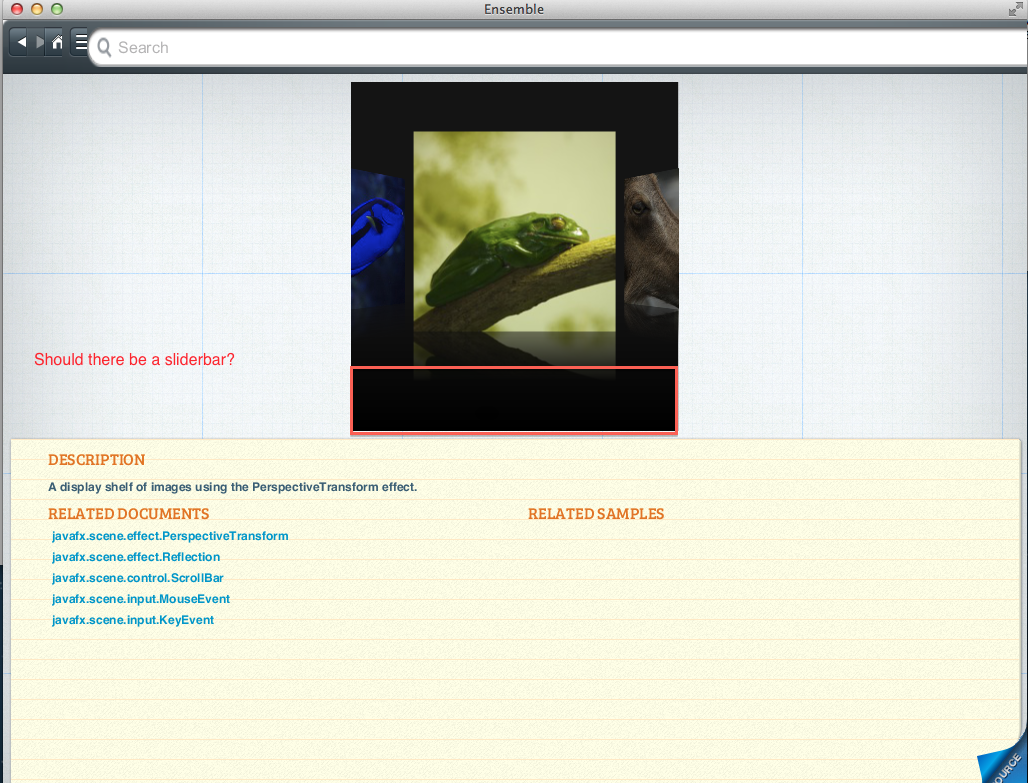This screenshot has height=783, width=1028.
Task: Click the Related Samples heading
Action: point(596,514)
